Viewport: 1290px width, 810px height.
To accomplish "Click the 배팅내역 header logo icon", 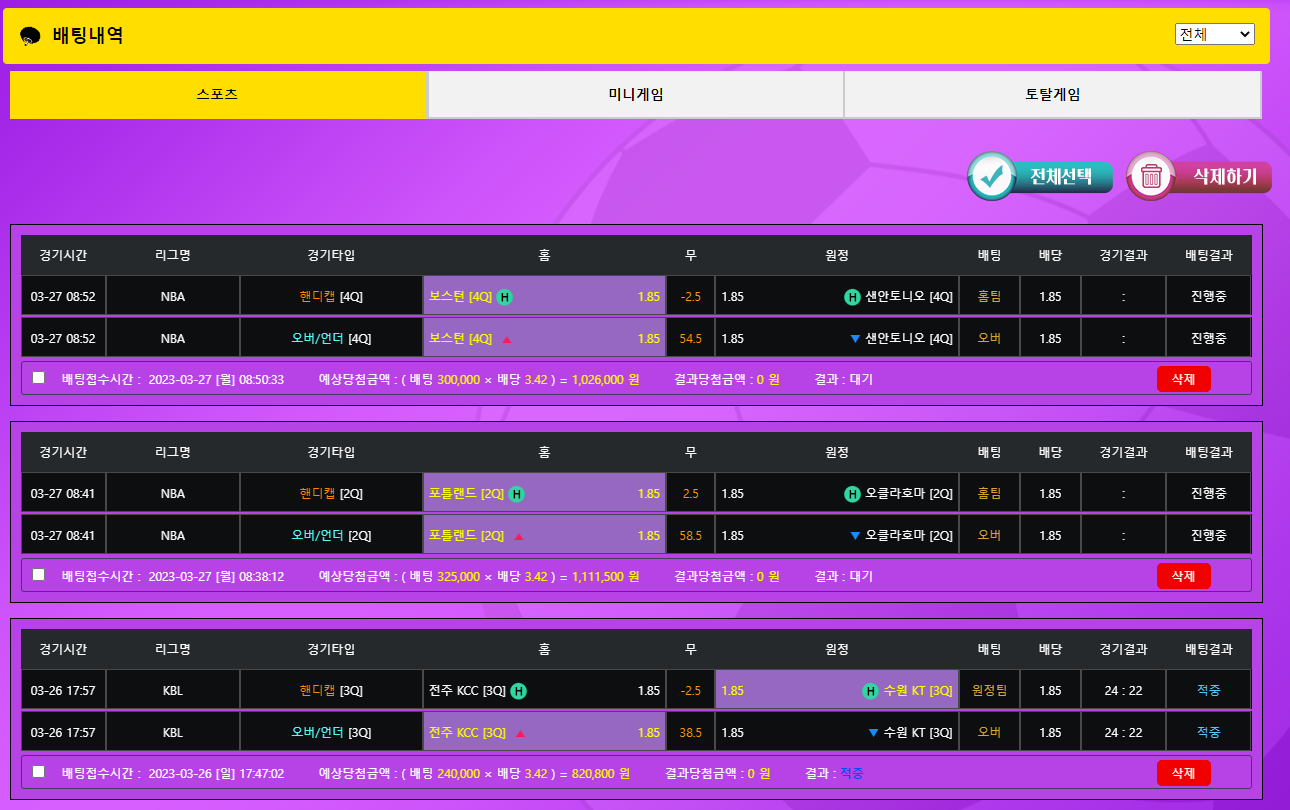I will [x=30, y=36].
